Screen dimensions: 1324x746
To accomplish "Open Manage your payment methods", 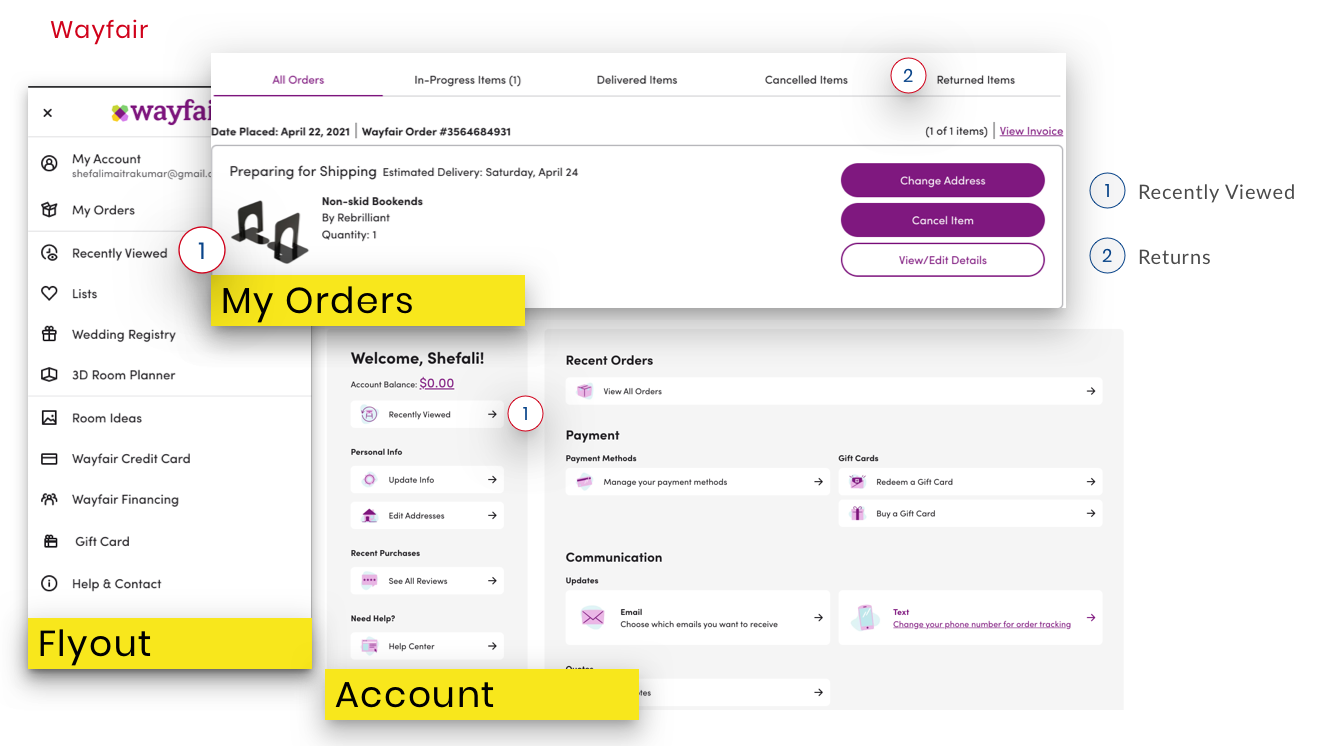I will (698, 482).
